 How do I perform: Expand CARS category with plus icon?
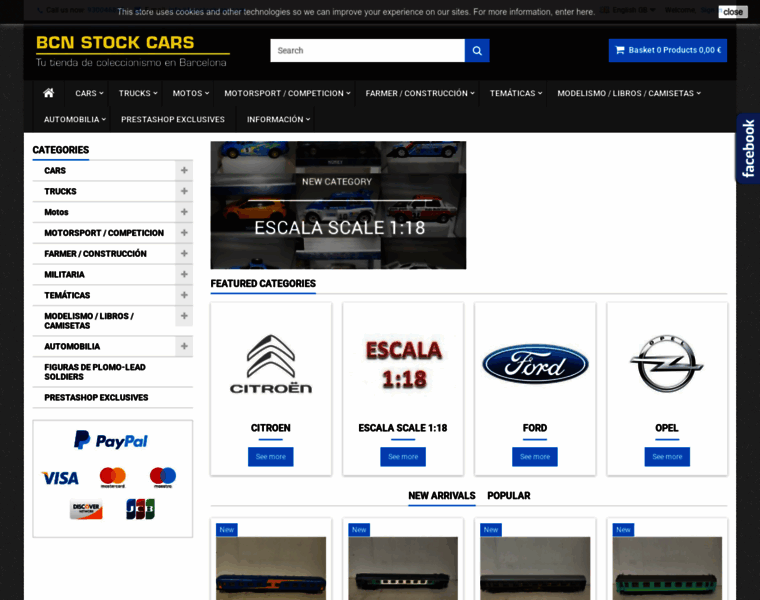pos(184,170)
